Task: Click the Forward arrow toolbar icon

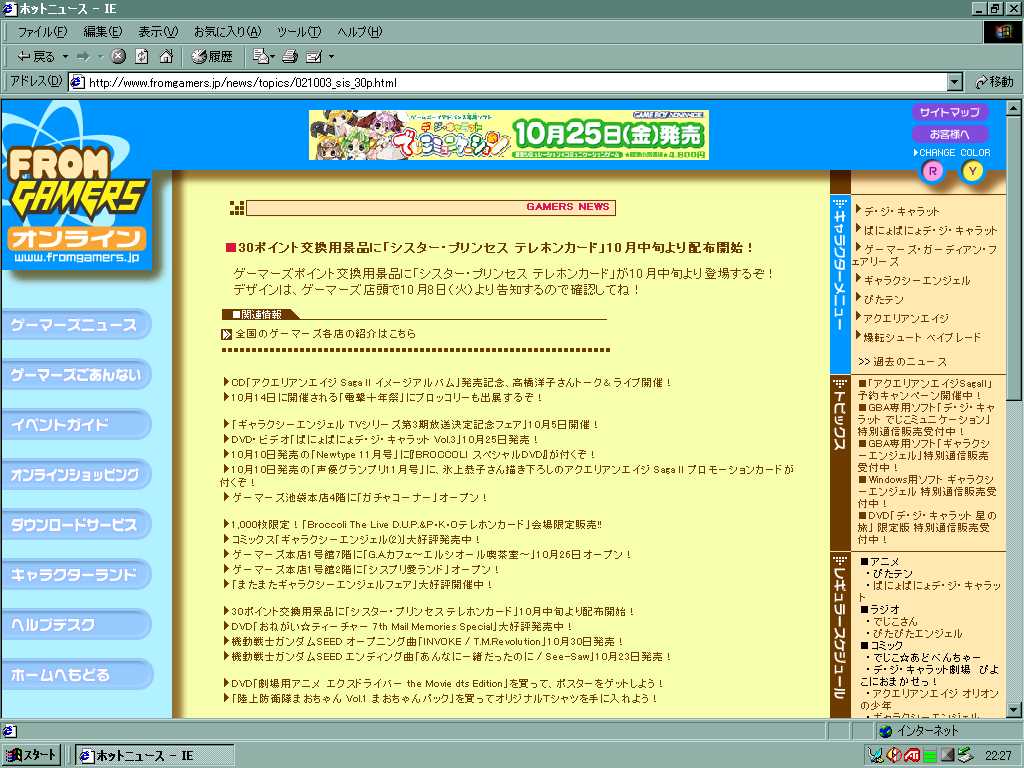Action: (x=83, y=57)
